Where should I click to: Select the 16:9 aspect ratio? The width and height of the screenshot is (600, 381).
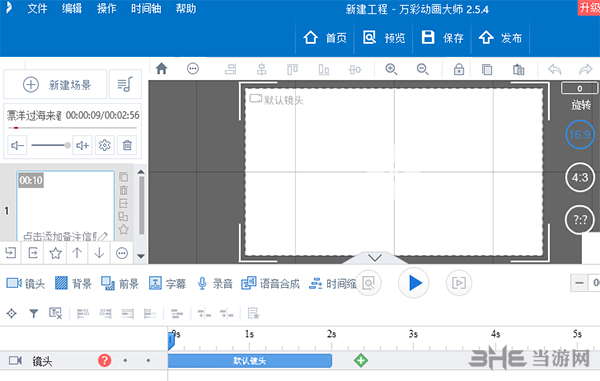coord(580,134)
